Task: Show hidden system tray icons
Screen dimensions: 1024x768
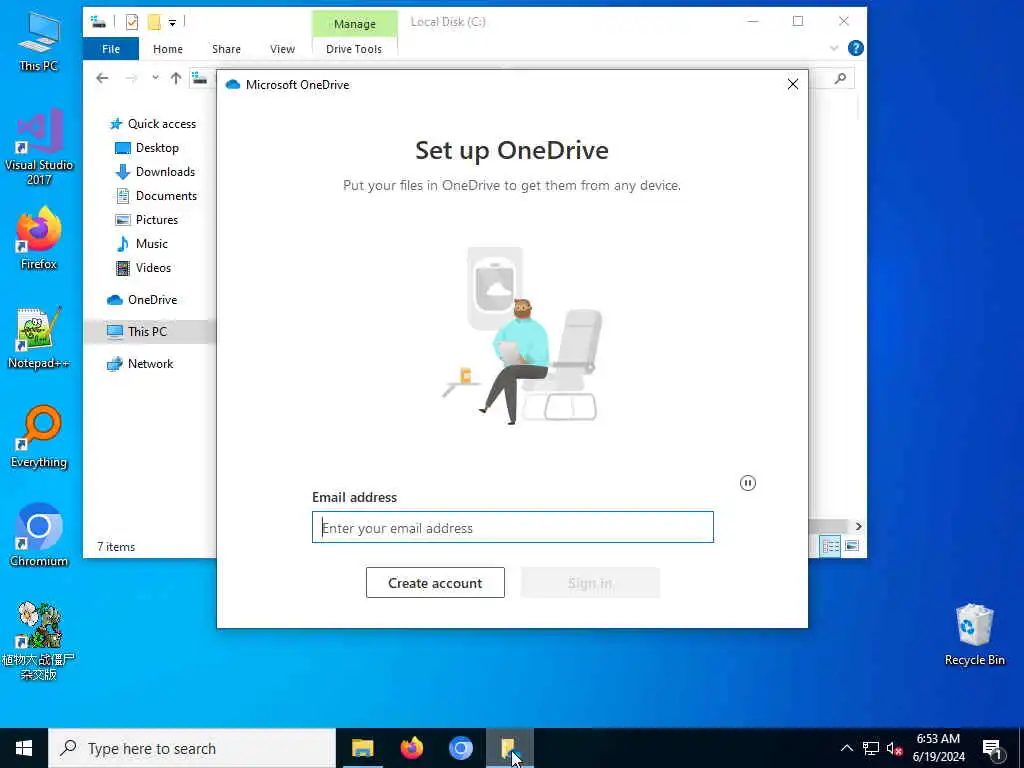Action: 846,748
